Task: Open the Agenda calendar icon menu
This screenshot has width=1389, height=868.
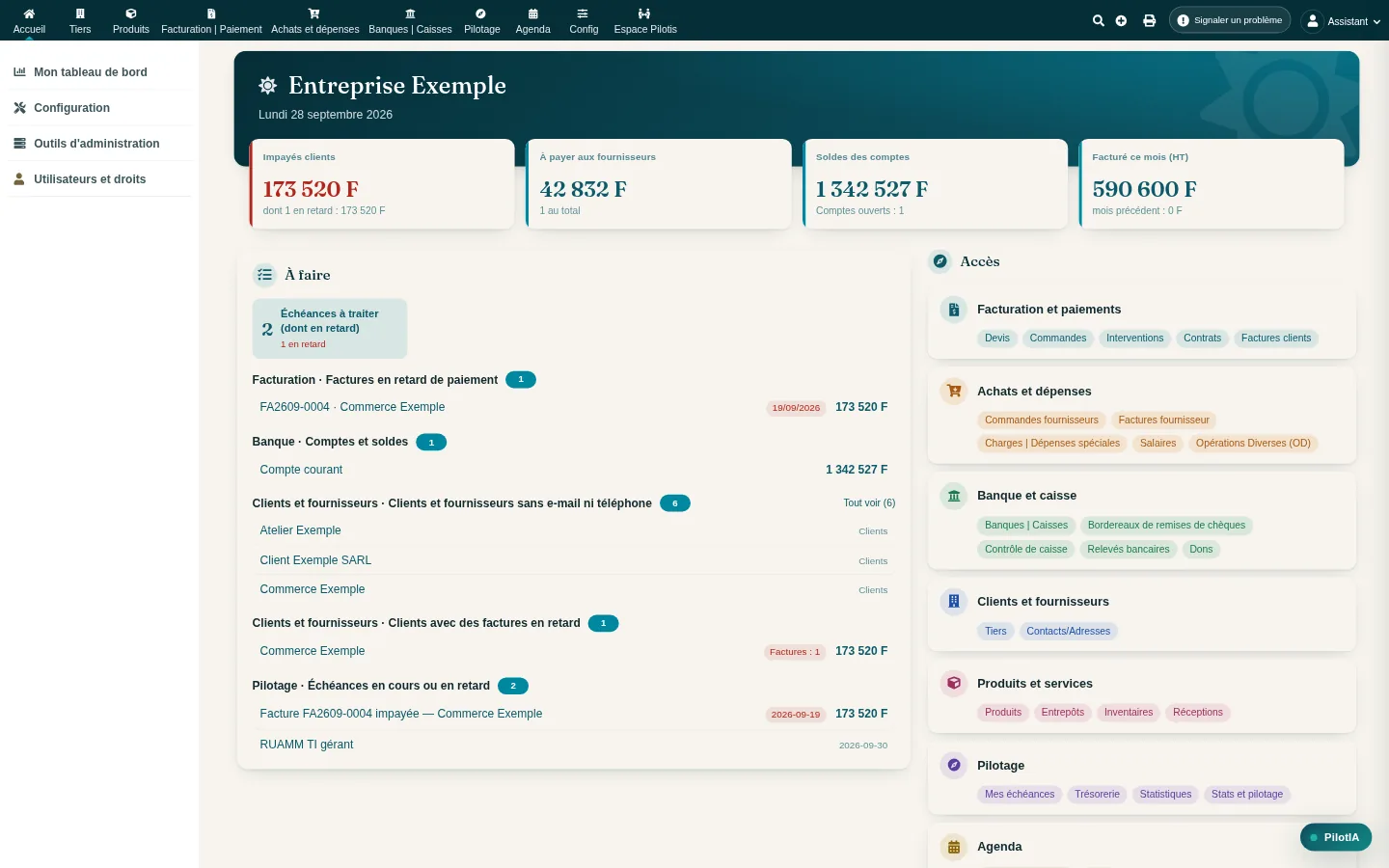Action: pos(532,14)
